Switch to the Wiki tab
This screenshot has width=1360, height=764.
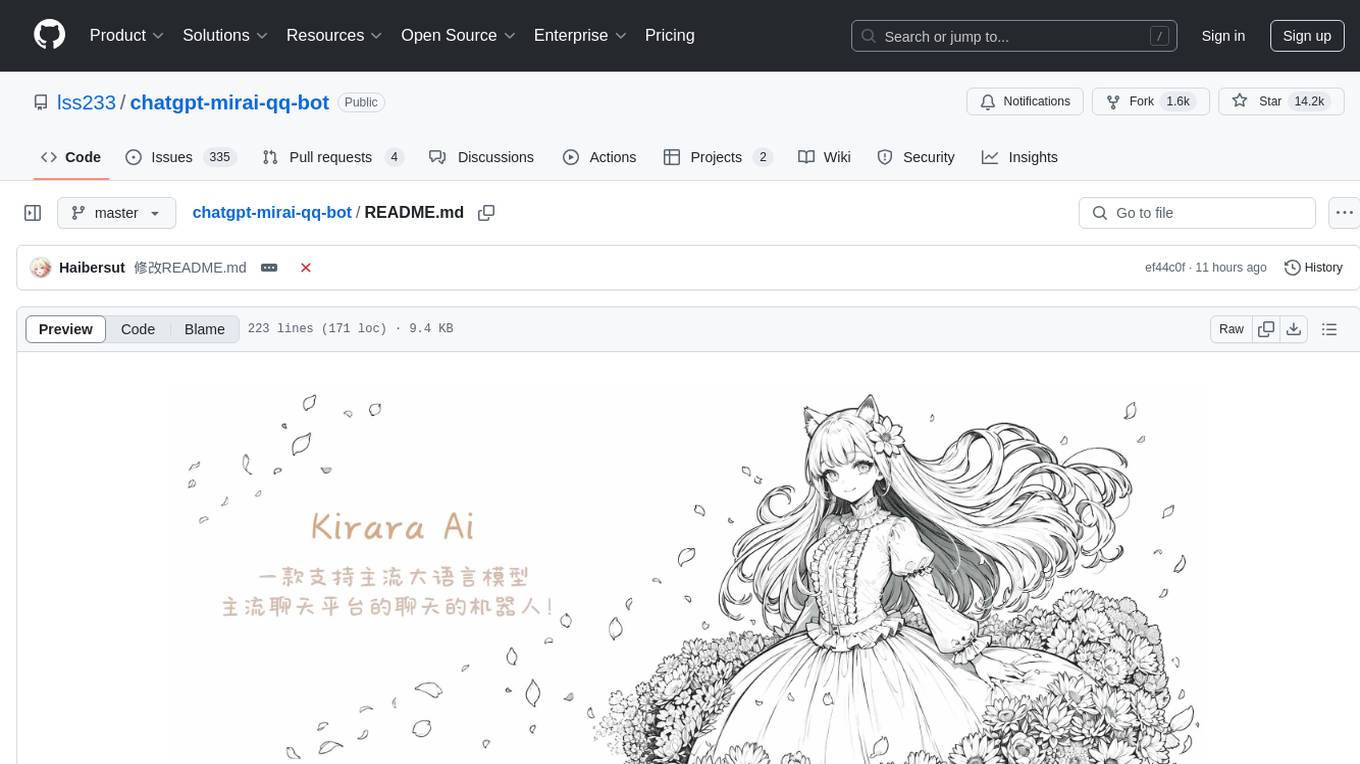[825, 157]
